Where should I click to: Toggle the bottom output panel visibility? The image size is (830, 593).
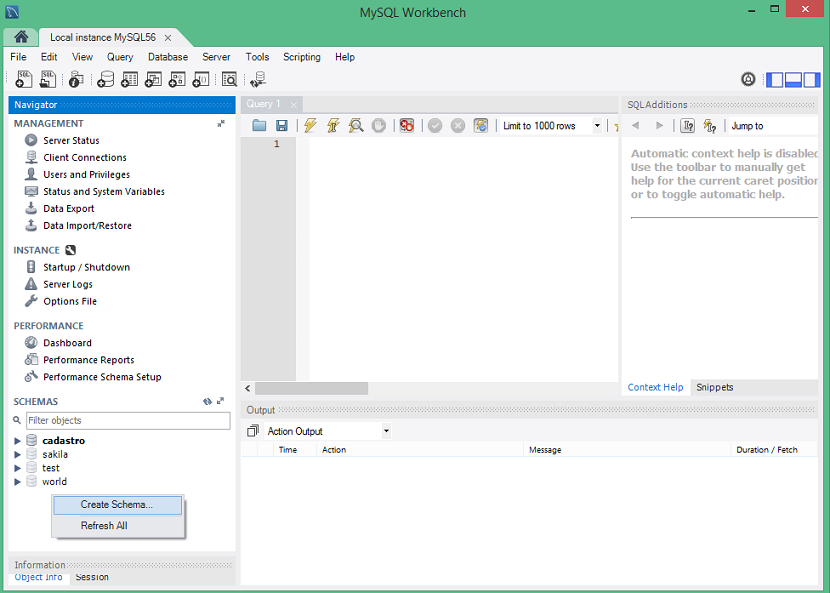793,79
